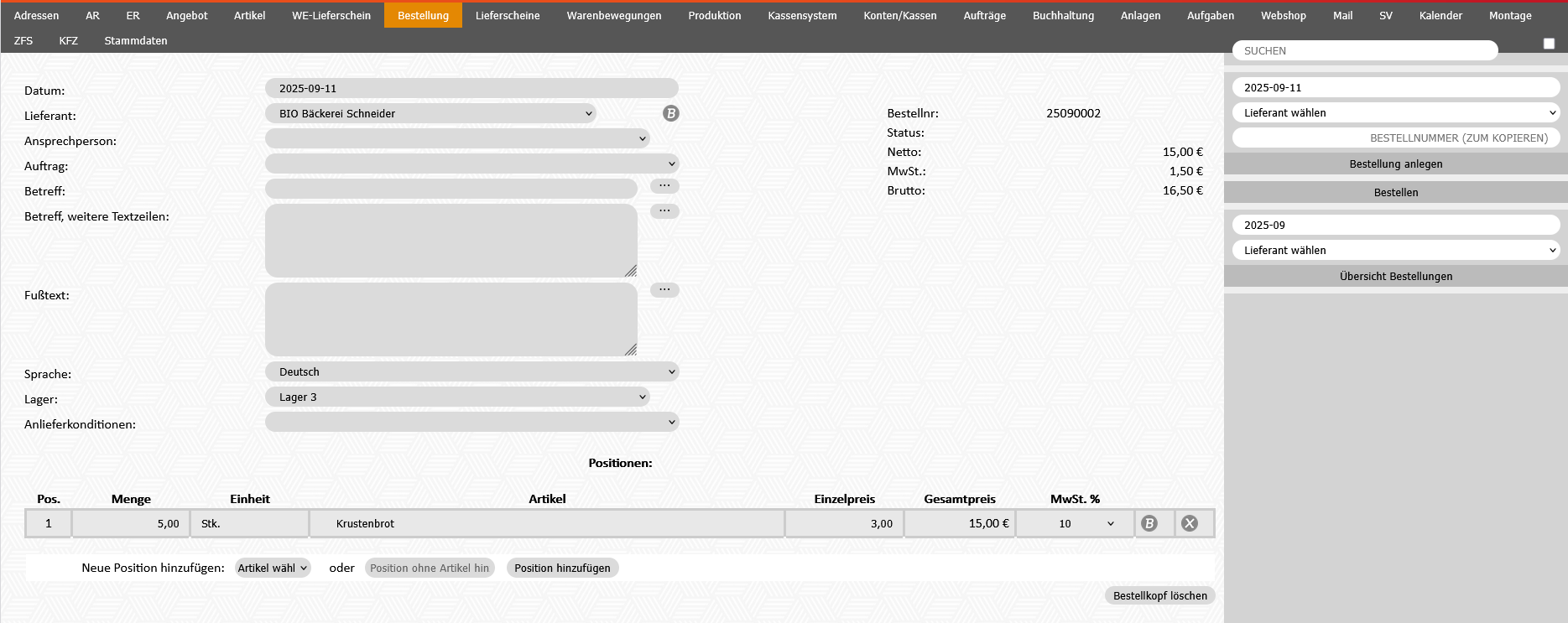The image size is (1568, 623).
Task: Open Übersicht Bestellungen in the sidebar
Action: pyautogui.click(x=1395, y=276)
